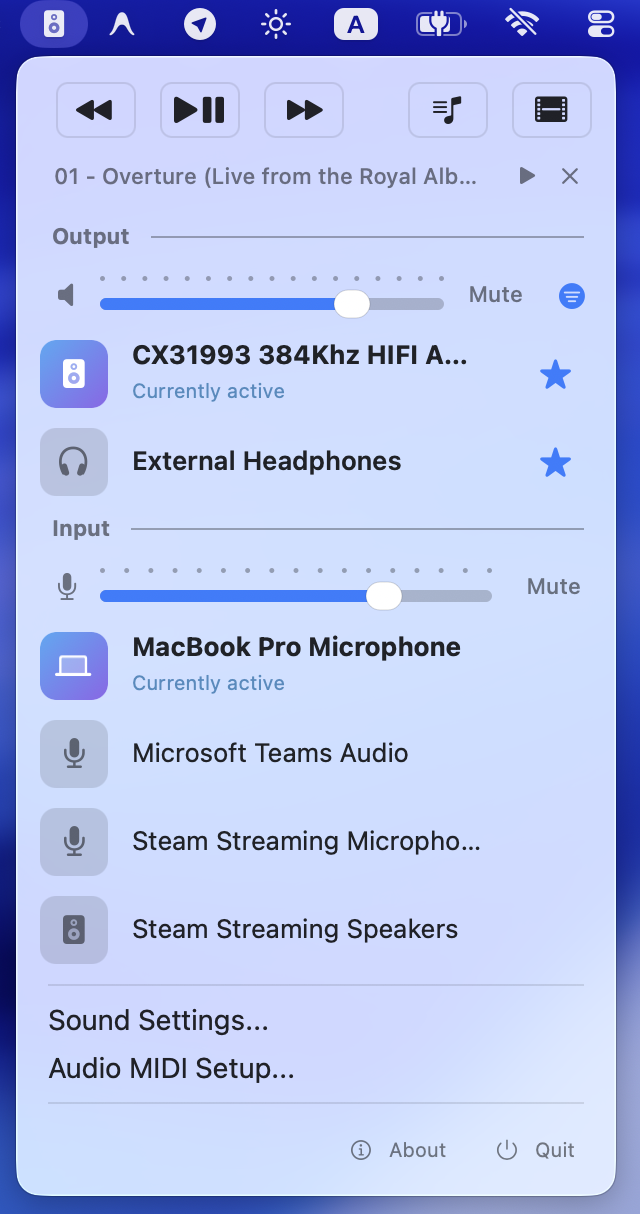This screenshot has height=1214, width=640.
Task: Click the rewind playback button
Action: point(96,110)
